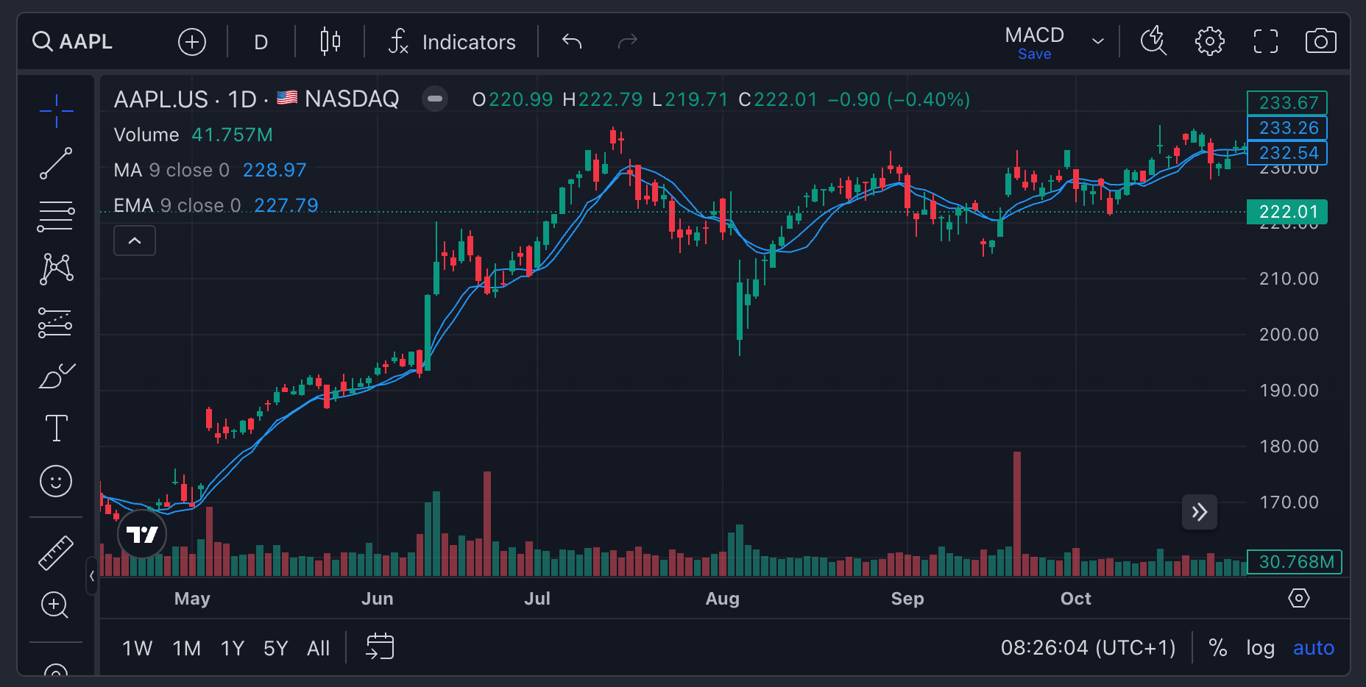Click the 200.00 price scale value
1366x687 pixels.
pyautogui.click(x=1289, y=335)
